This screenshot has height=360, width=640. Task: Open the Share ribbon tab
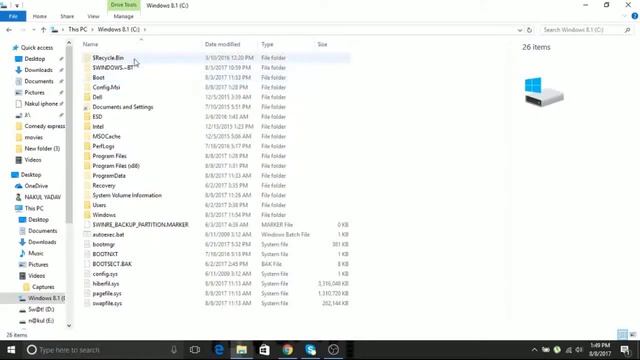[67, 16]
